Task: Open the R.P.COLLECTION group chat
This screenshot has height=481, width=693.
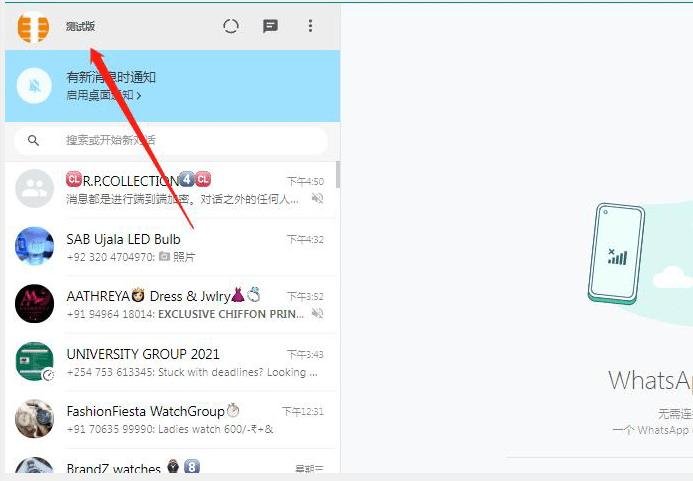Action: 172,189
